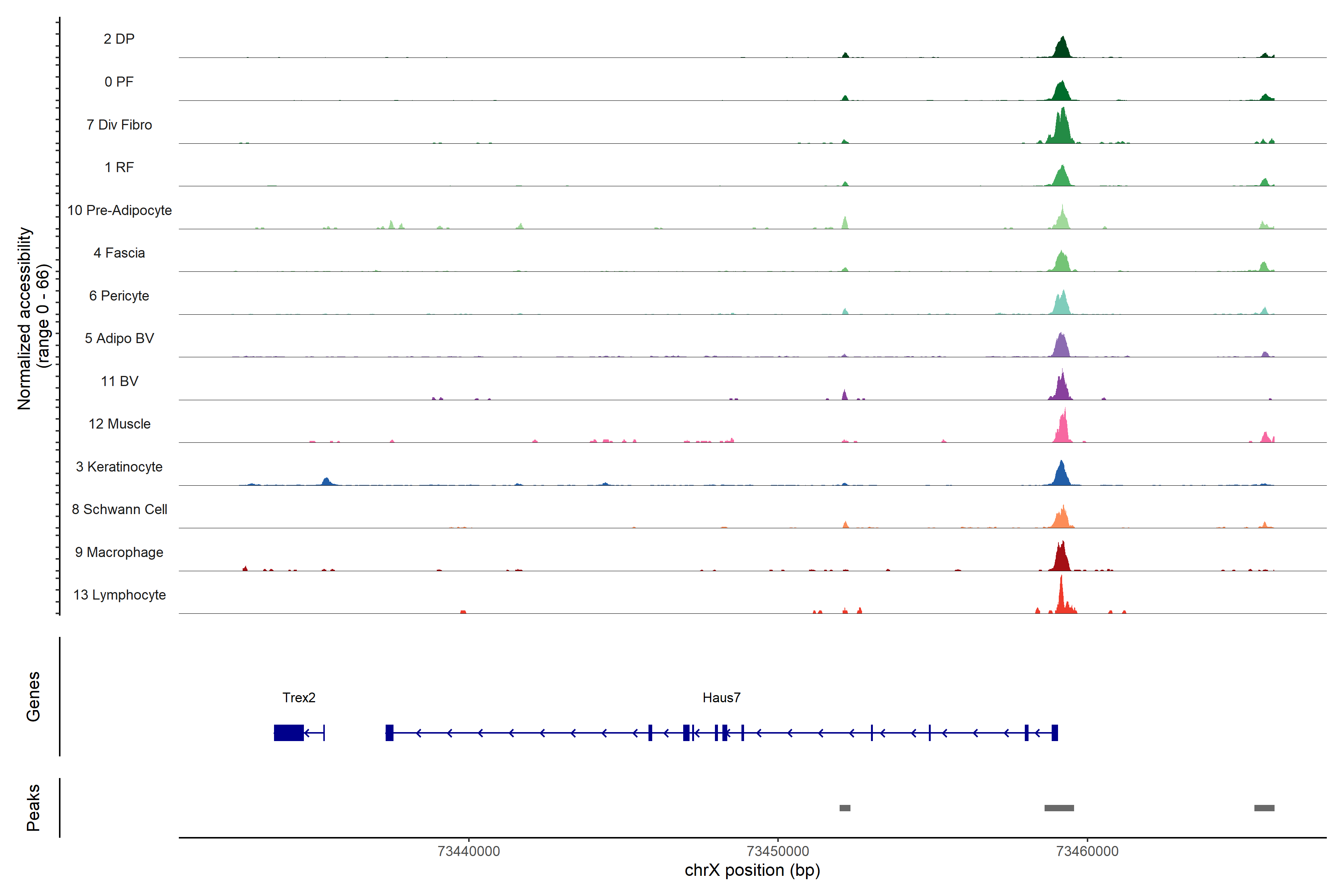Click the rightmost Haus7 exon block

click(x=1054, y=732)
